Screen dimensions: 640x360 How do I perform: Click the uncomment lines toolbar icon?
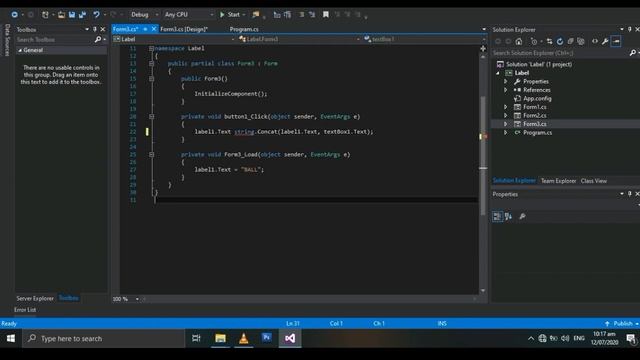[312, 15]
